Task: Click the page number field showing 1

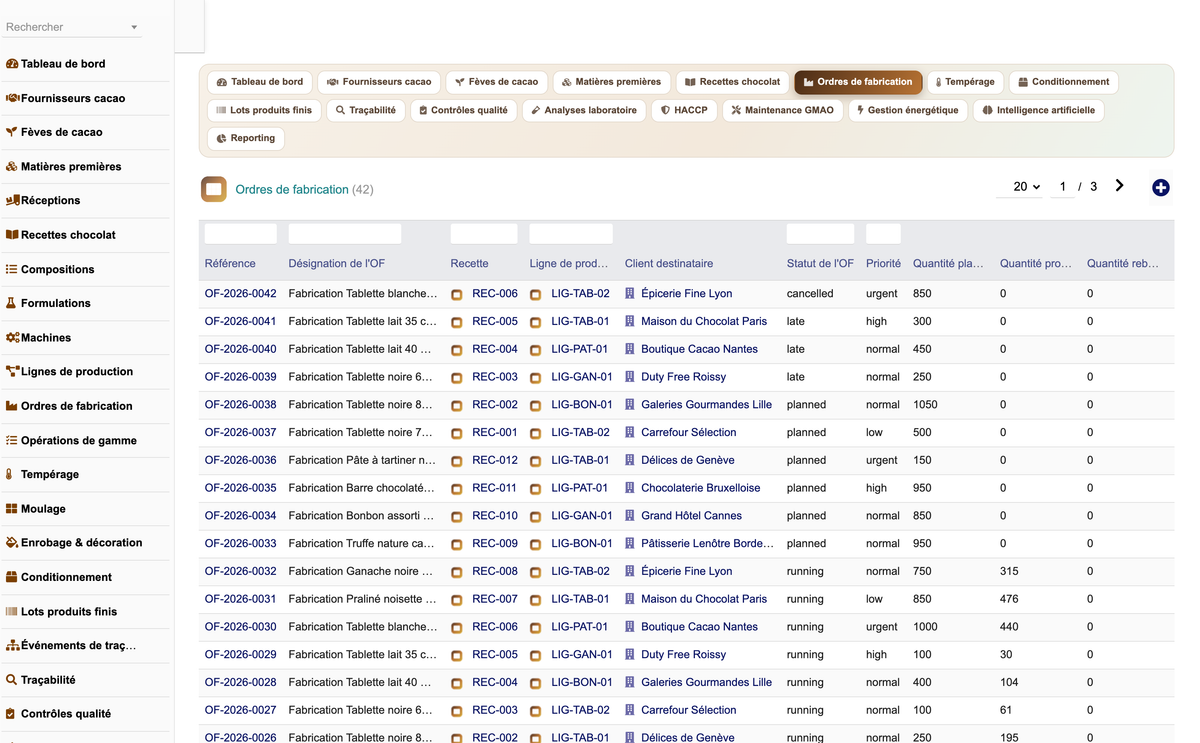Action: [x=1062, y=187]
